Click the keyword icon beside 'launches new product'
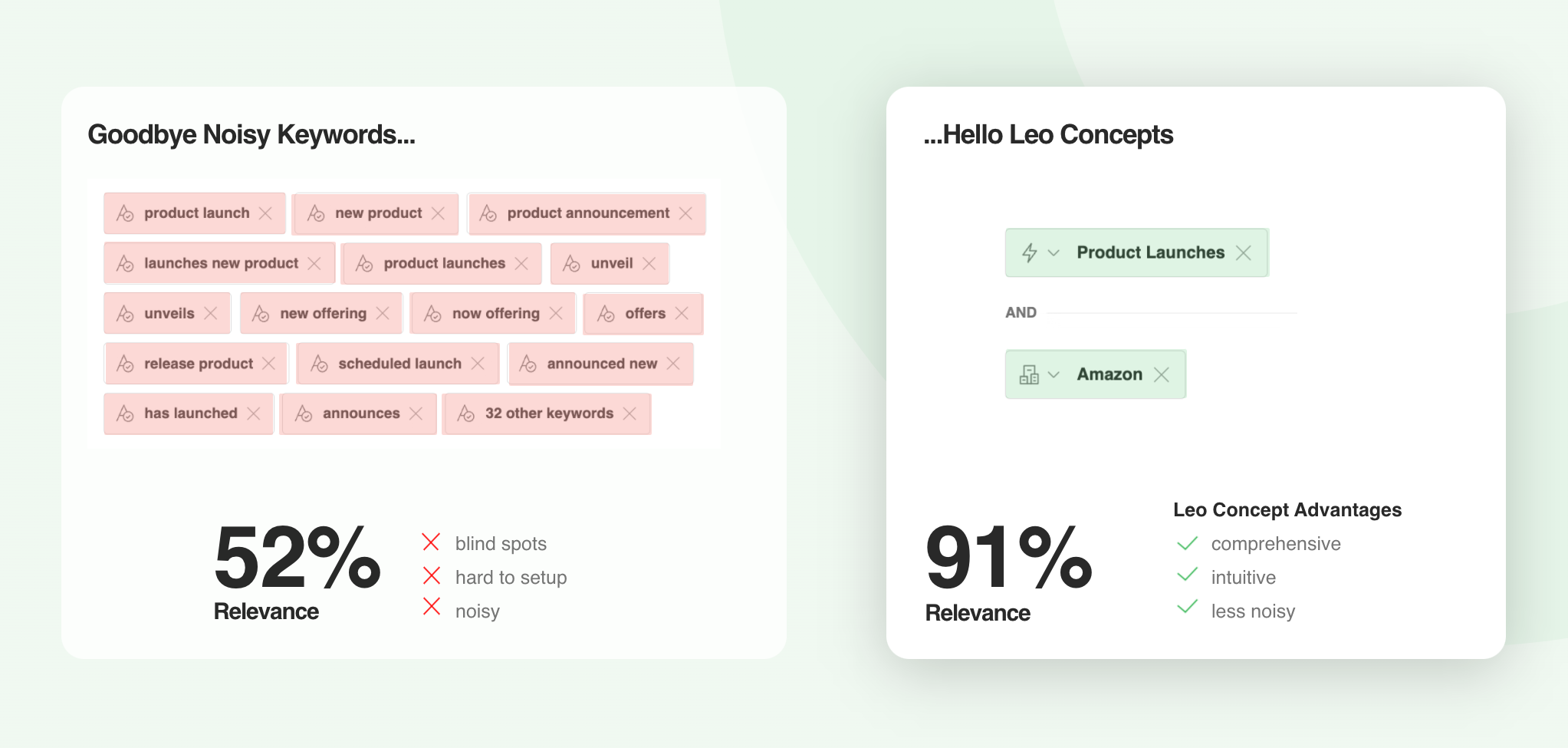 (125, 263)
